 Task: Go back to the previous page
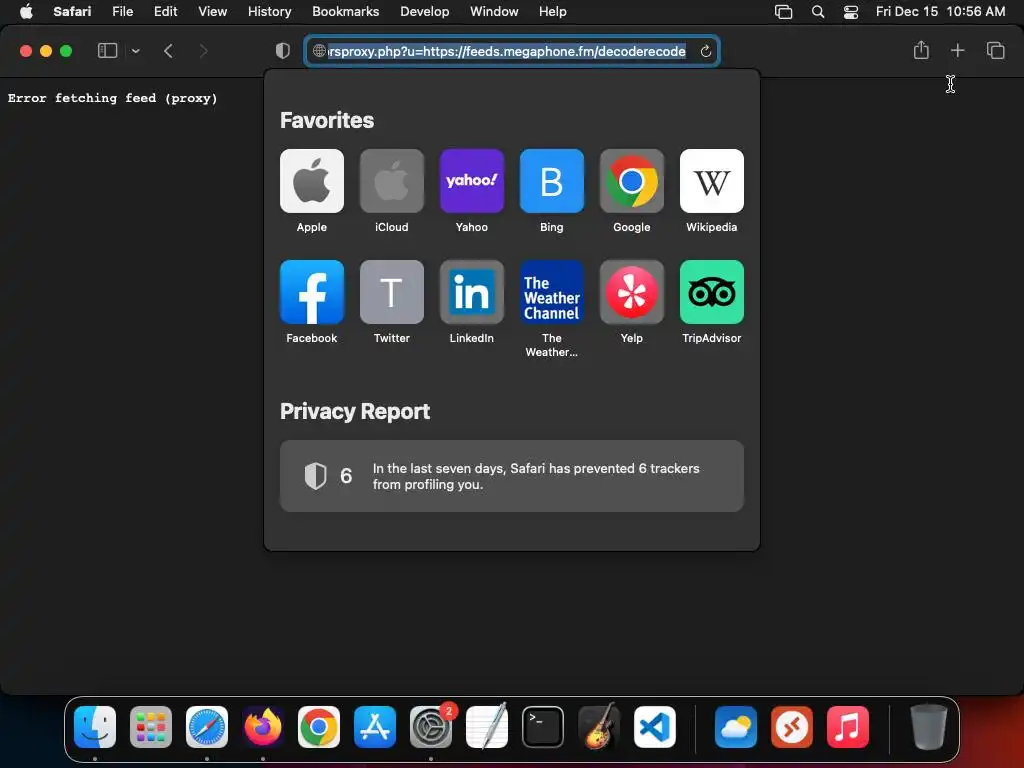168,51
